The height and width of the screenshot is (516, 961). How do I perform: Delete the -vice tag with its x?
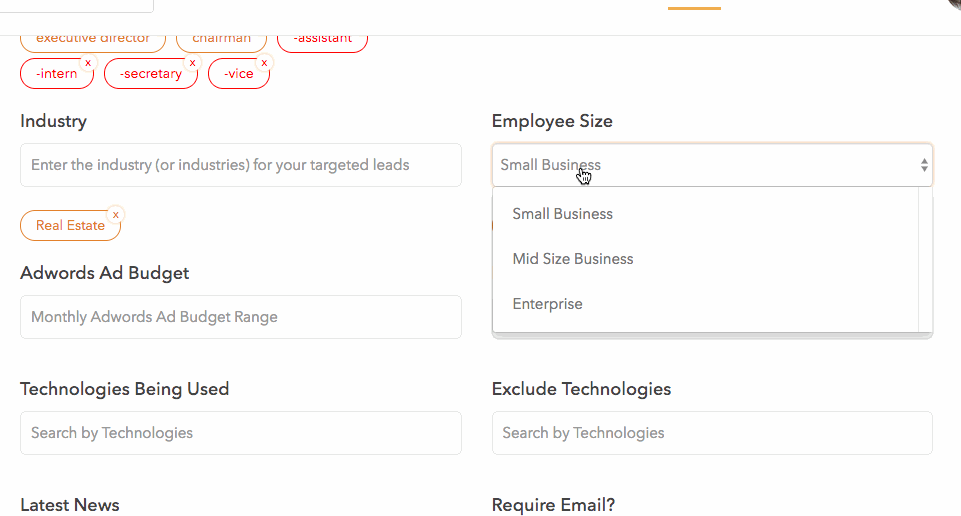[x=265, y=62]
